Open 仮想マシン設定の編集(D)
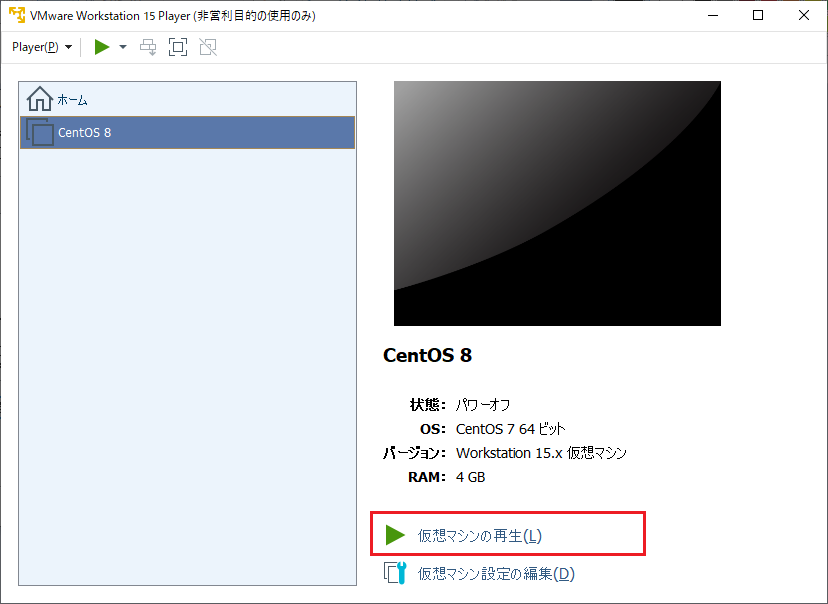828x604 pixels. click(x=492, y=573)
